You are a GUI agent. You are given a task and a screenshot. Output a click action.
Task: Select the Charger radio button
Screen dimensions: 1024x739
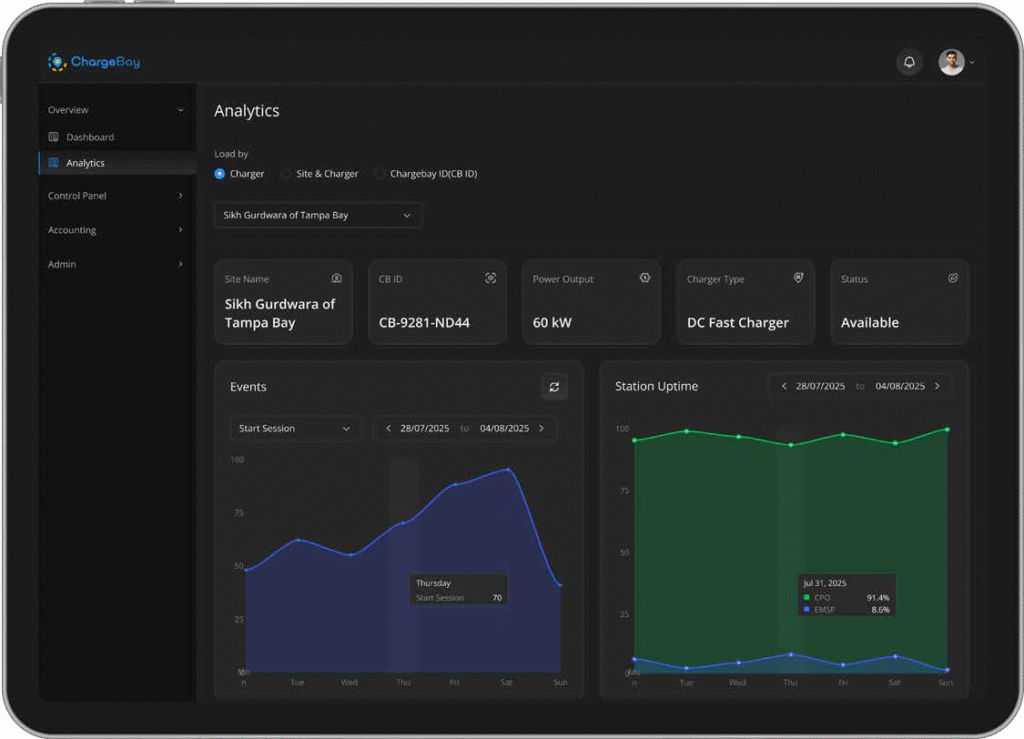click(220, 174)
